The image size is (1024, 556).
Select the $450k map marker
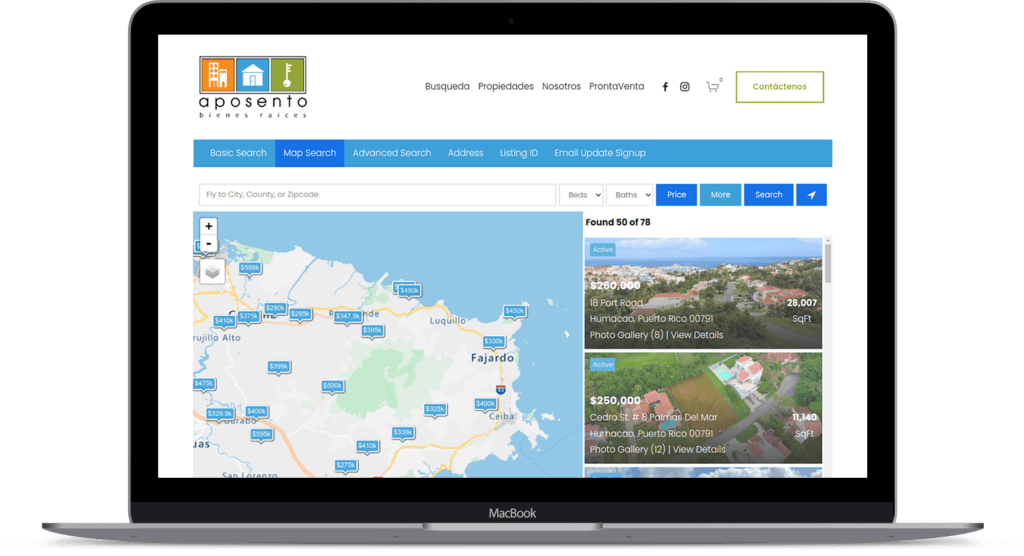(x=515, y=311)
